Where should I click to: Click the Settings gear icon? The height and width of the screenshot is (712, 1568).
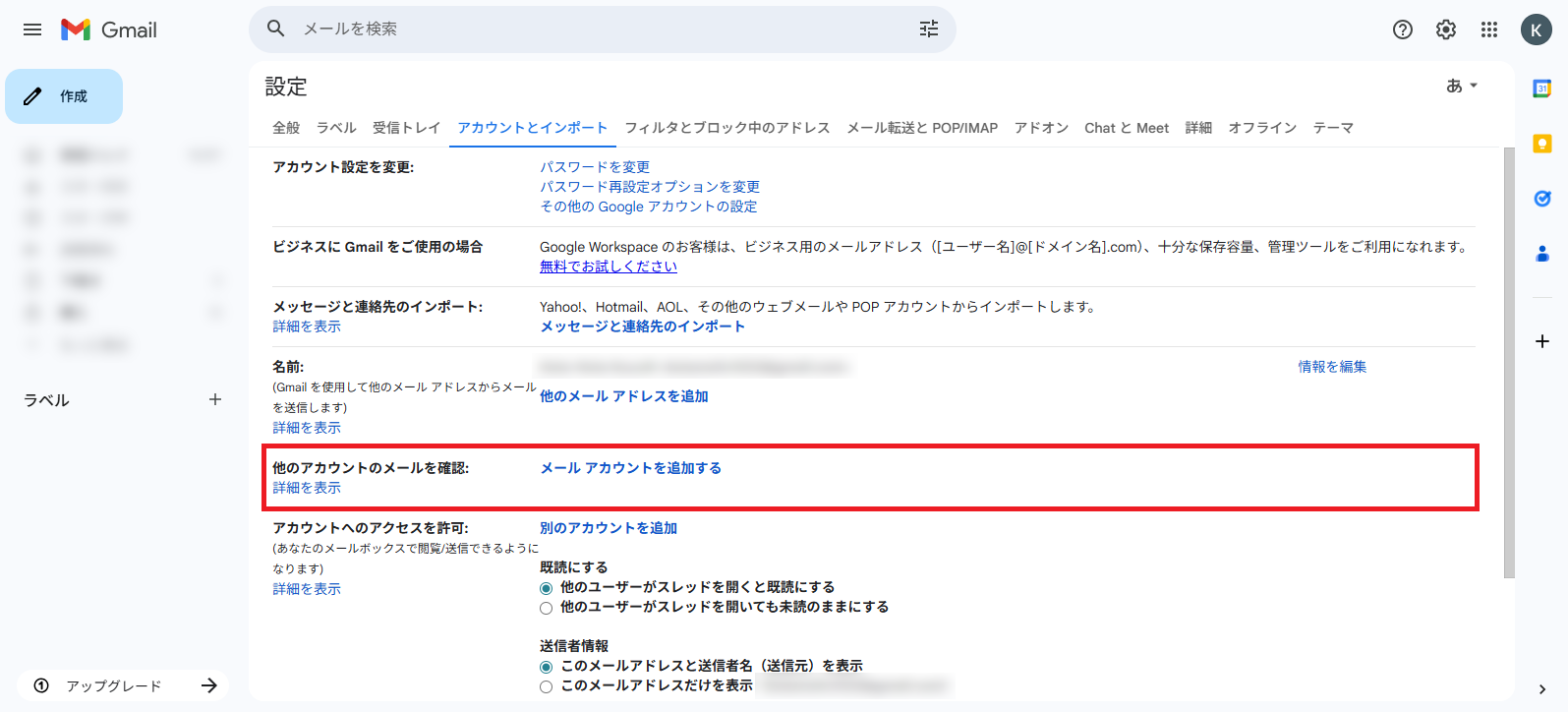pos(1445,30)
